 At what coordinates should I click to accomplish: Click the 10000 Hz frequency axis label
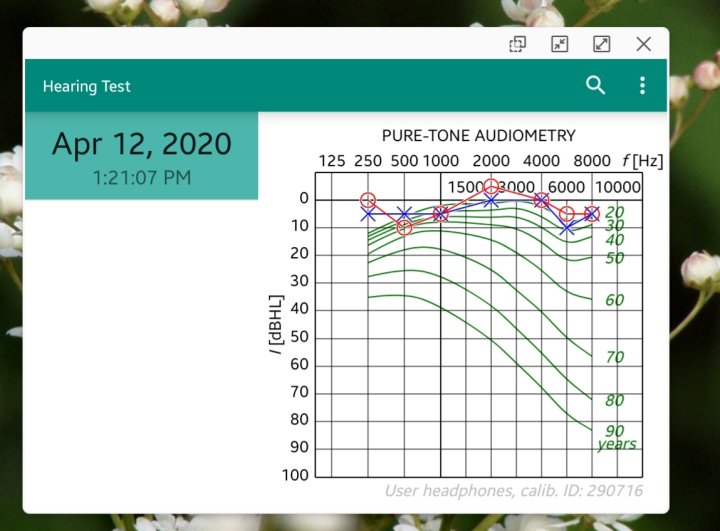(x=617, y=187)
